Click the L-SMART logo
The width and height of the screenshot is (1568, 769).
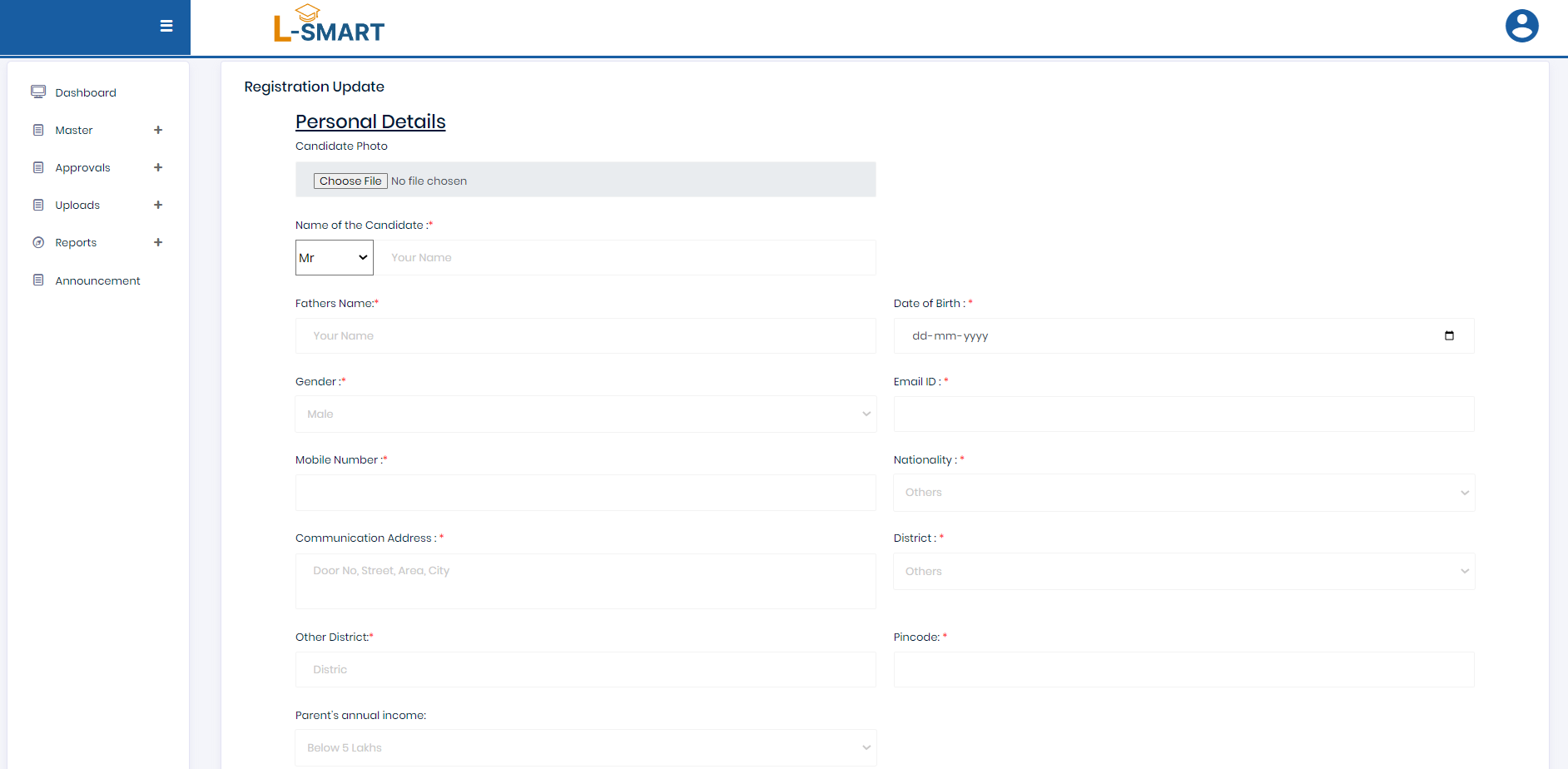(329, 25)
